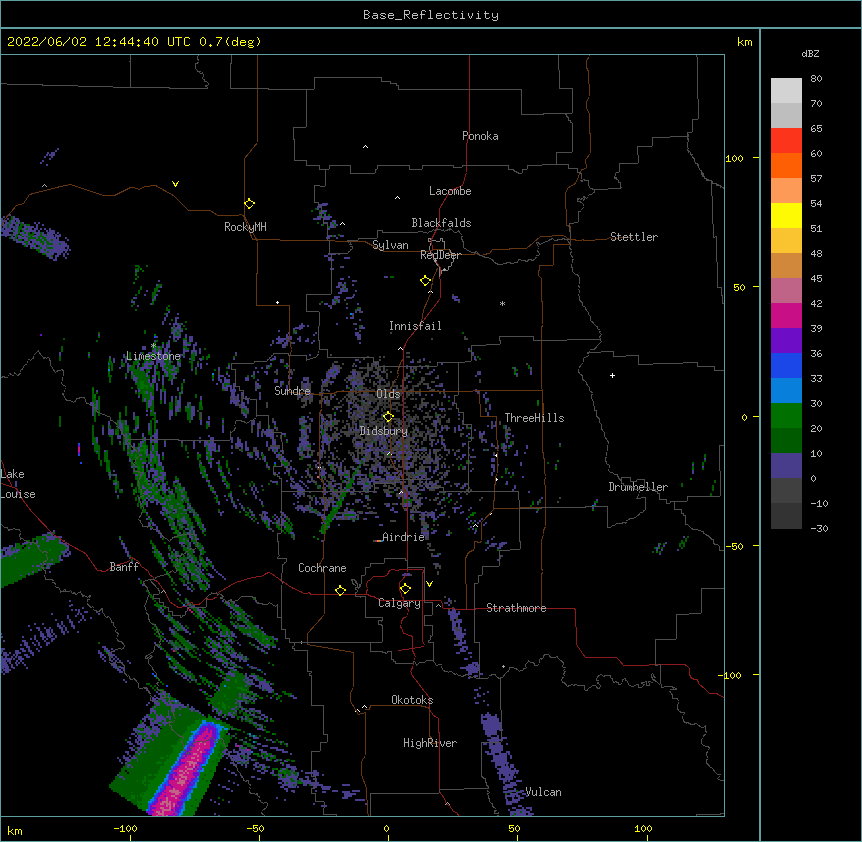This screenshot has width=862, height=842.
Task: Select the ThreeHills label
Action: tap(534, 418)
